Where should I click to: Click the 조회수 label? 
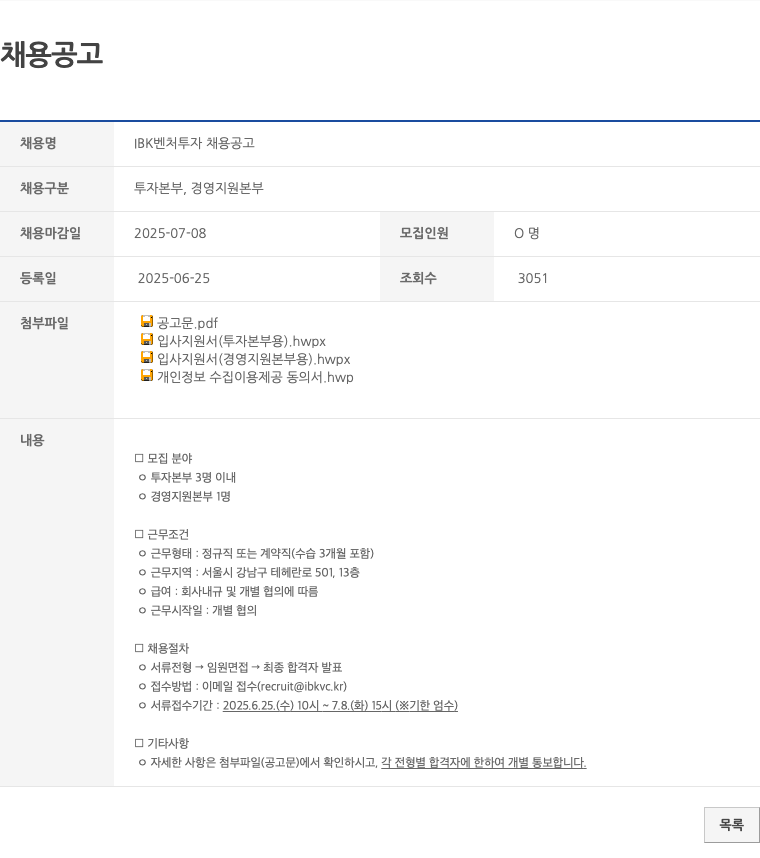coord(418,278)
